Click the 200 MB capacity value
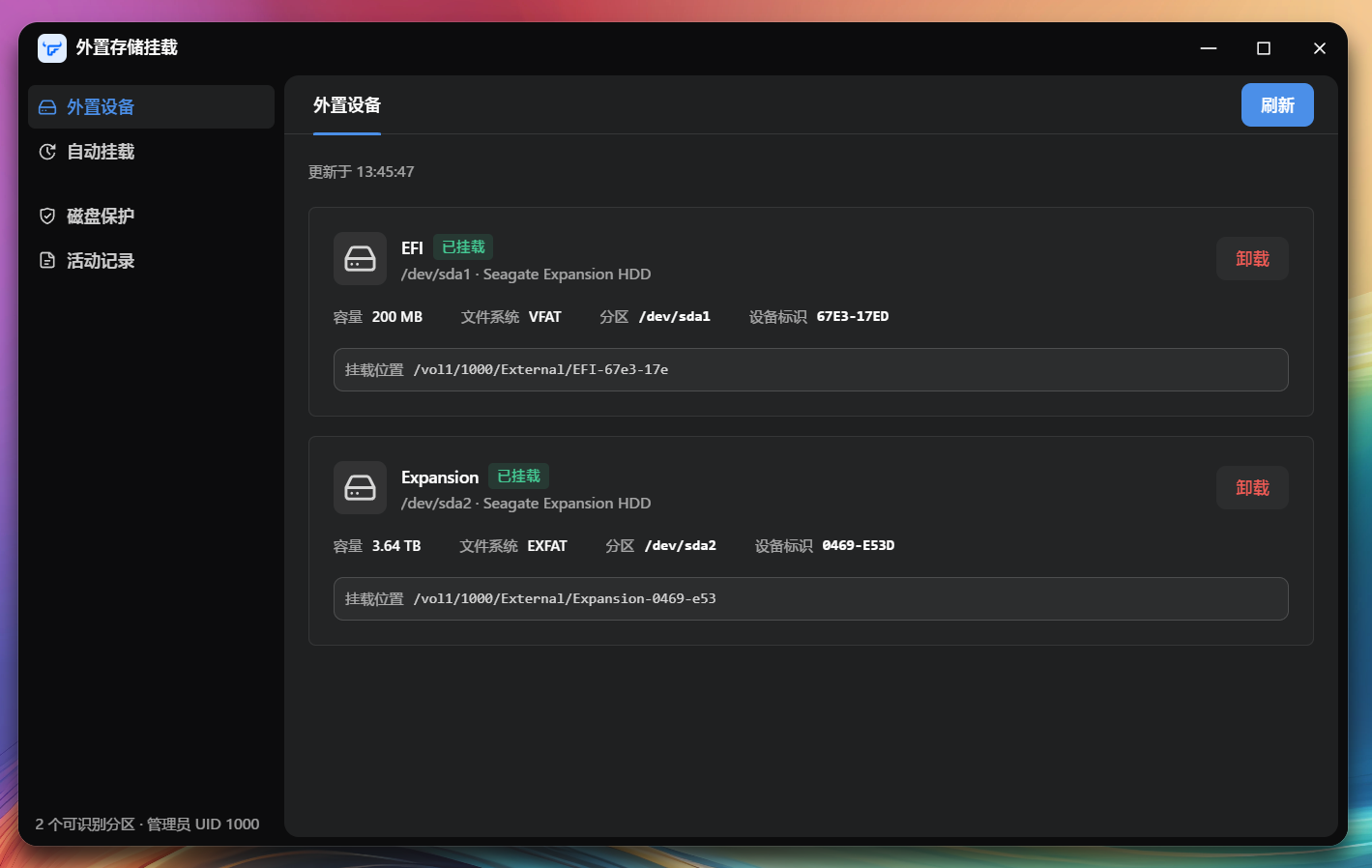Image resolution: width=1372 pixels, height=868 pixels. [x=397, y=317]
